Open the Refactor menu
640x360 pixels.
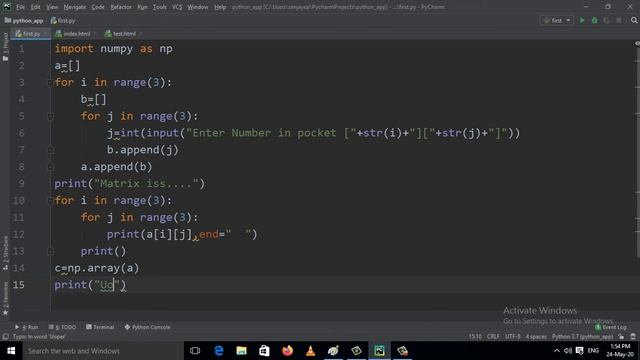click(x=121, y=7)
